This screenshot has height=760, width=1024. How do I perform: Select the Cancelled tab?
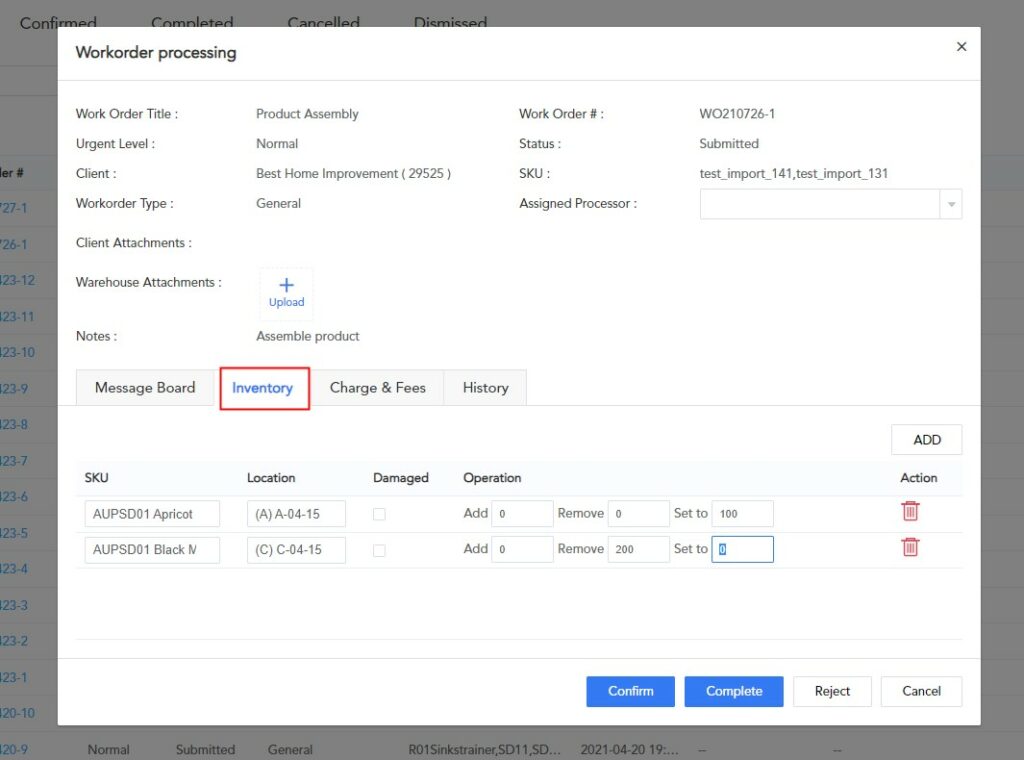[322, 22]
